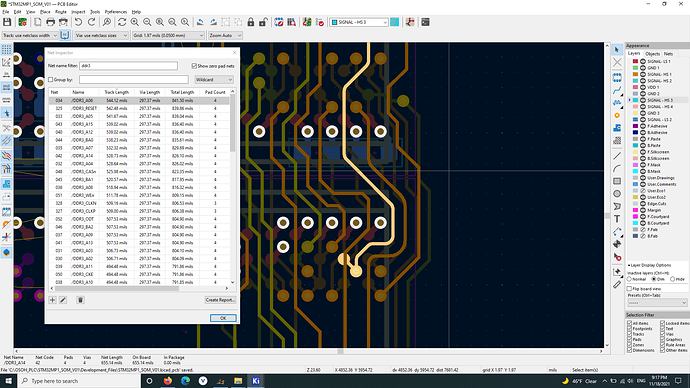
Task: Toggle Vias in Selection Filter
Action: click(663, 334)
